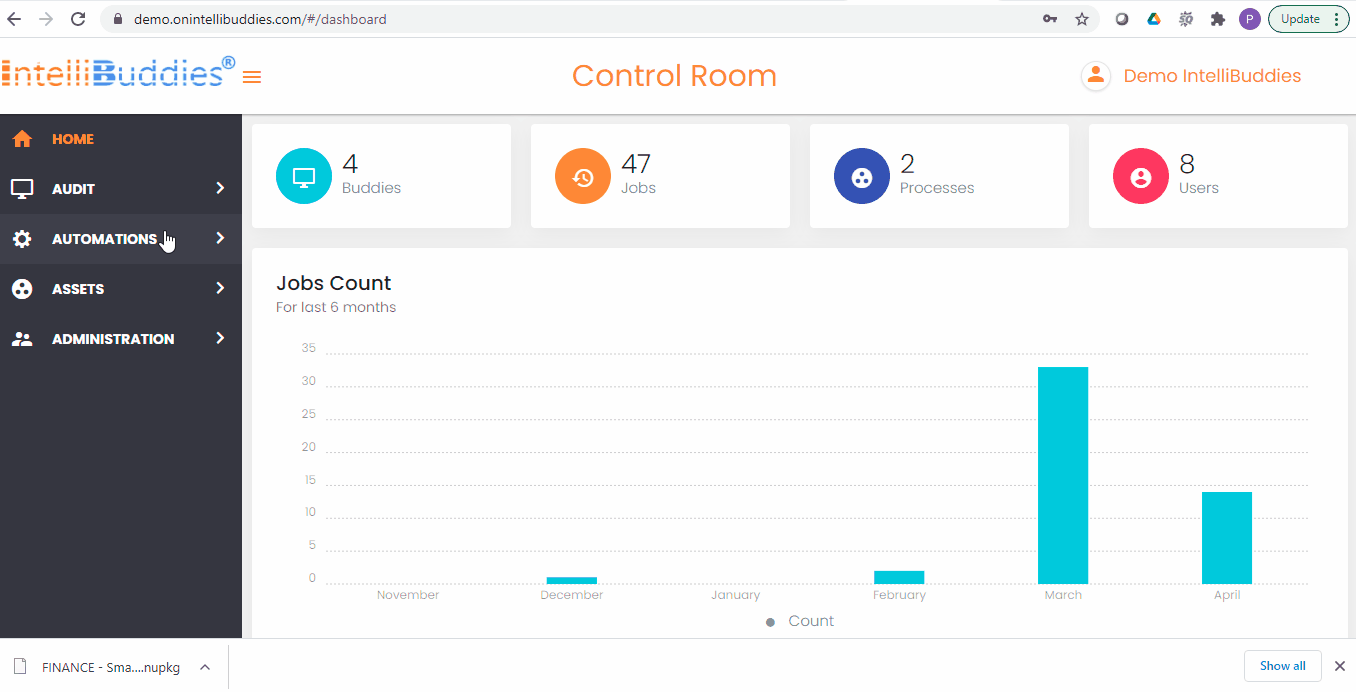
Task: Click the browser key icon in address bar
Action: pyautogui.click(x=1049, y=18)
